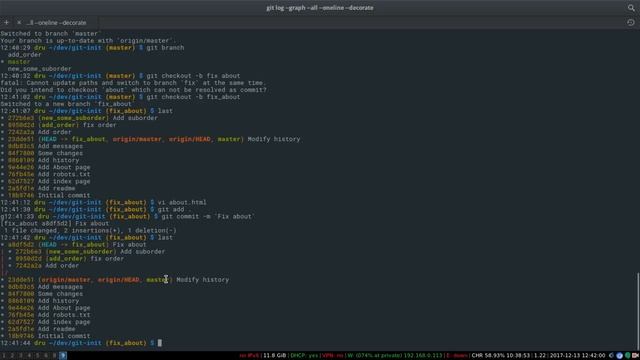The height and width of the screenshot is (360, 640).
Task: Click the '[fix_about a8df5d2] Fix about' line
Action: [55, 223]
